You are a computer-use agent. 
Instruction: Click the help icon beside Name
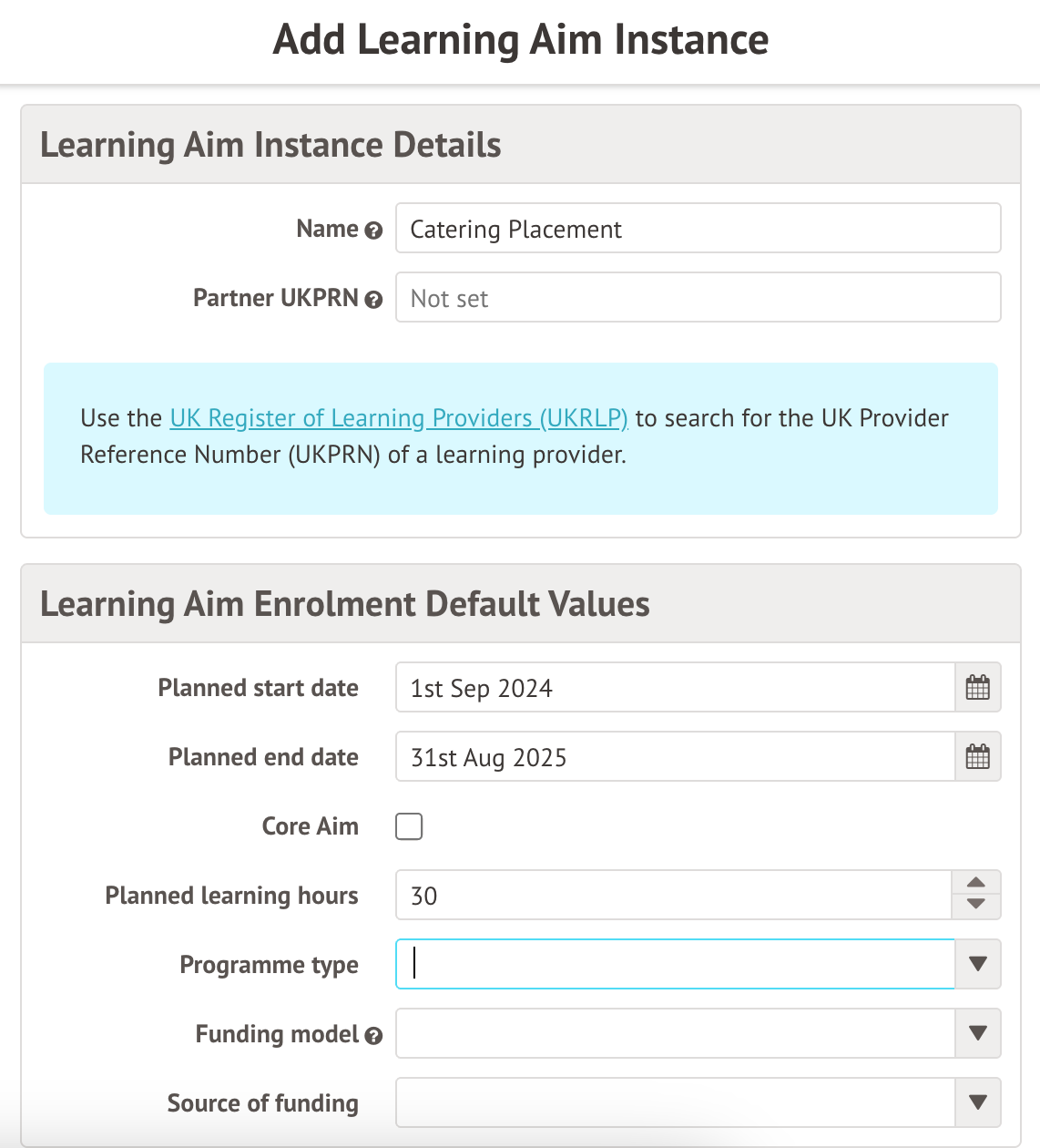pos(373,231)
